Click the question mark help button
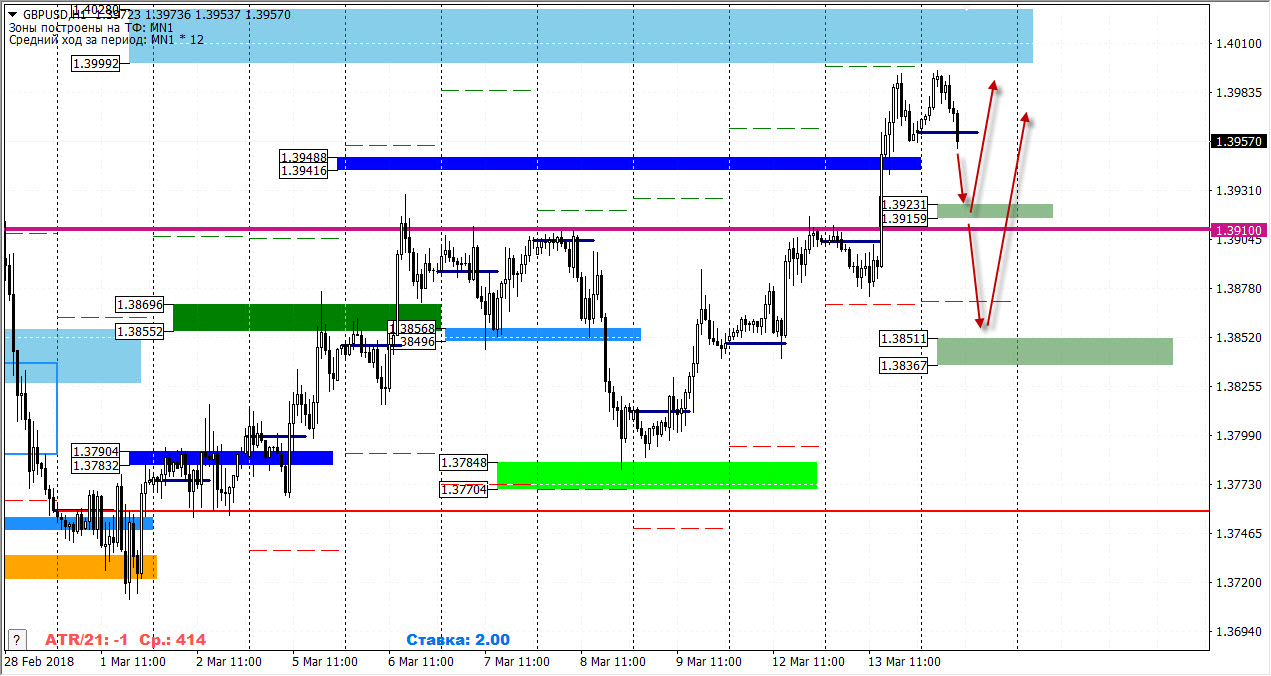This screenshot has height=676, width=1271. 15,639
